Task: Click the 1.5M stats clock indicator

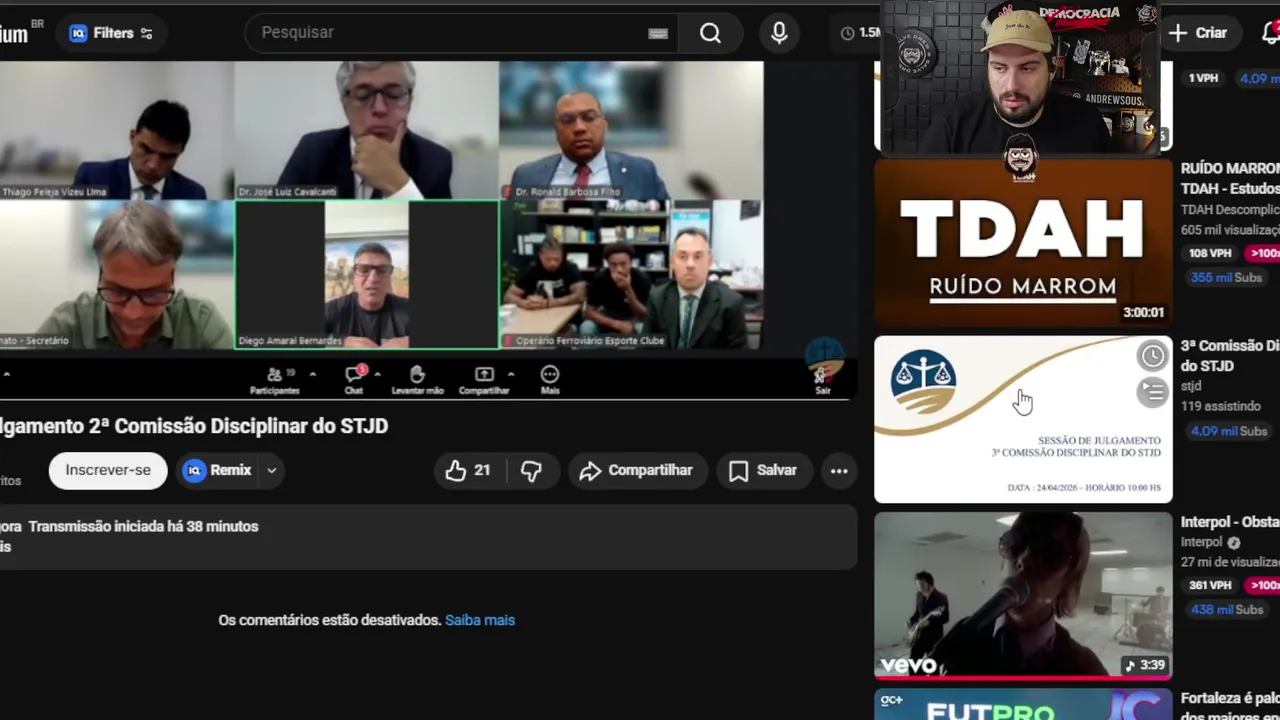Action: tap(861, 33)
